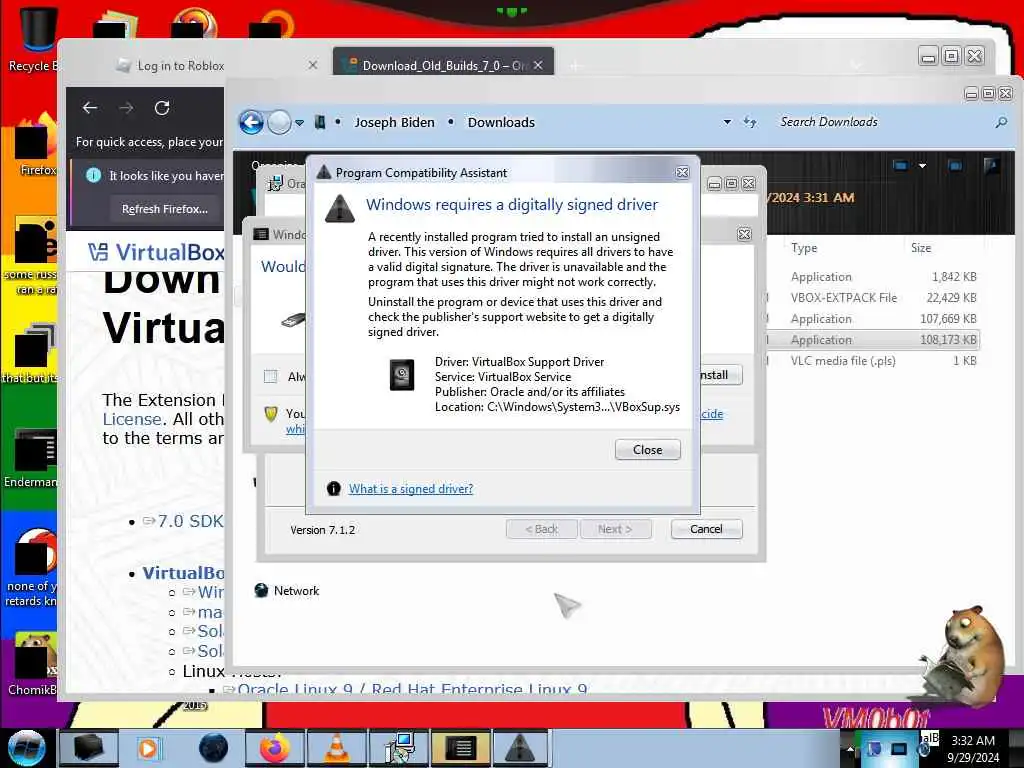Open the ChomikB desktop icon

pos(33,665)
